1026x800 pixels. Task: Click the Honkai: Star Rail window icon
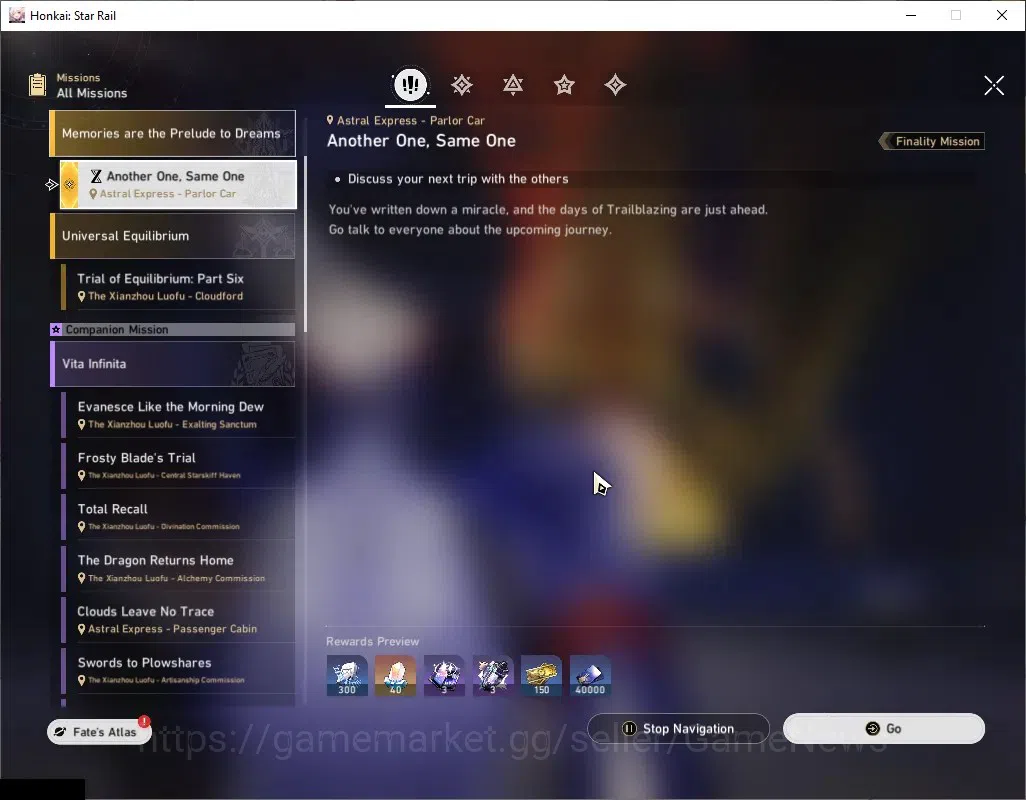coord(16,15)
